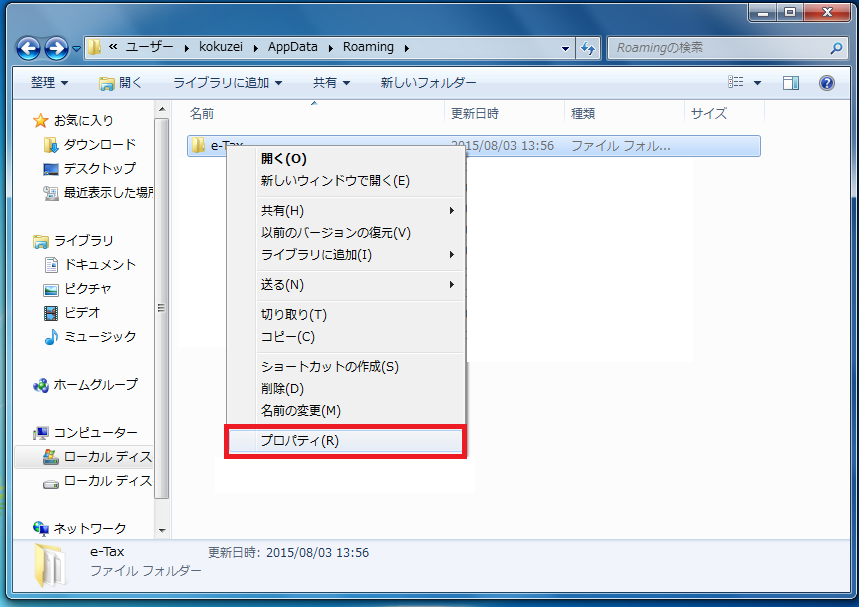
Task: Choose 開く(O) from context menu
Action: tap(346, 159)
